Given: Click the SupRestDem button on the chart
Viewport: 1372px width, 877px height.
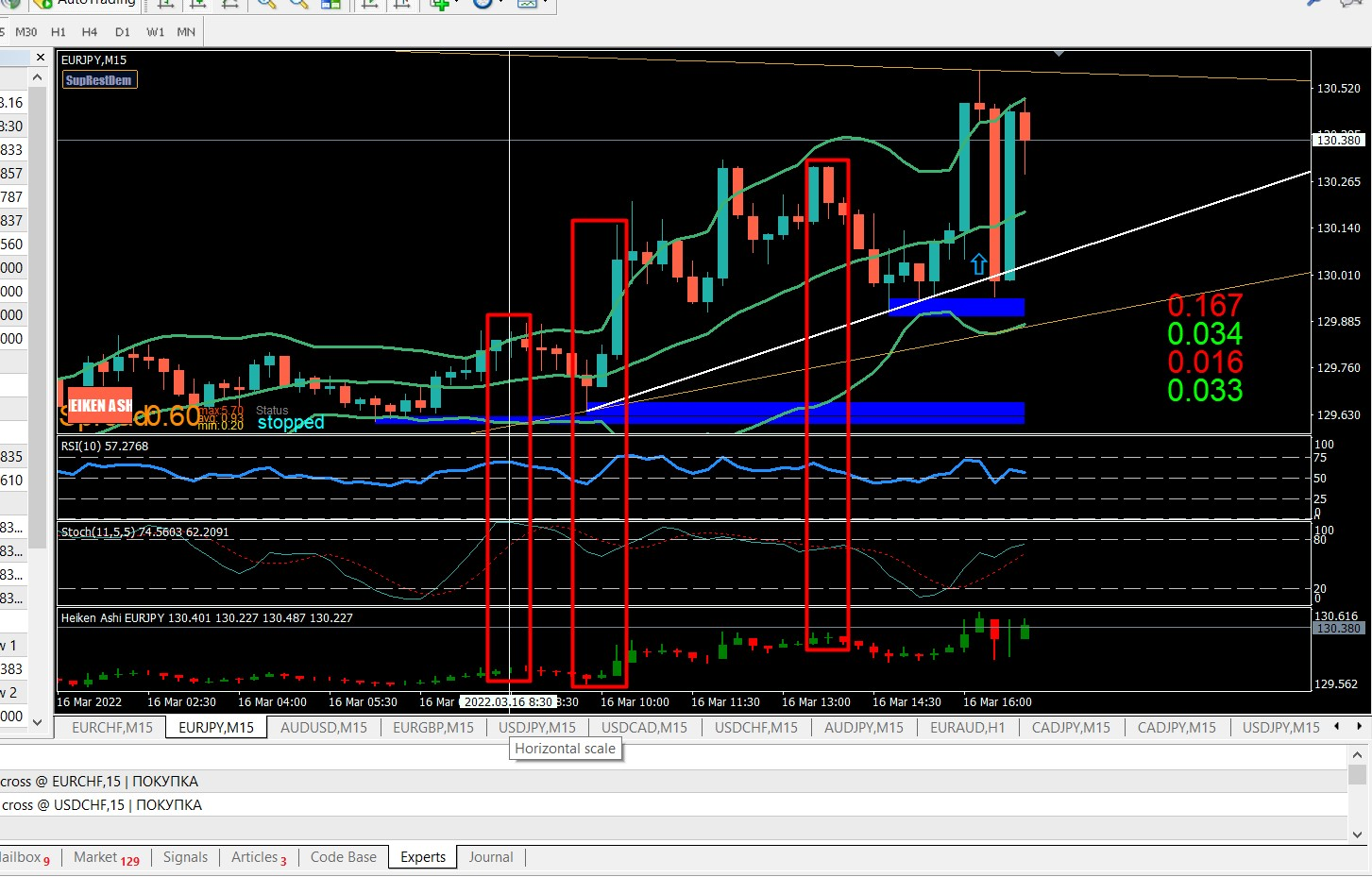Looking at the screenshot, I should click(98, 79).
